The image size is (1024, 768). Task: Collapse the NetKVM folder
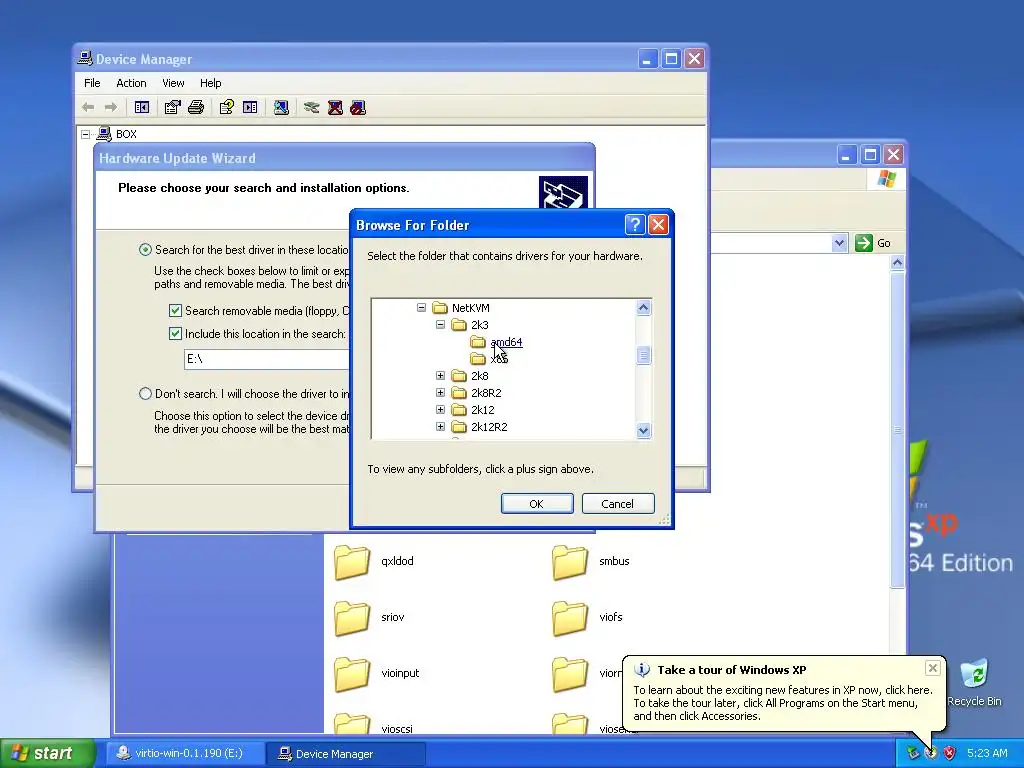[x=421, y=307]
